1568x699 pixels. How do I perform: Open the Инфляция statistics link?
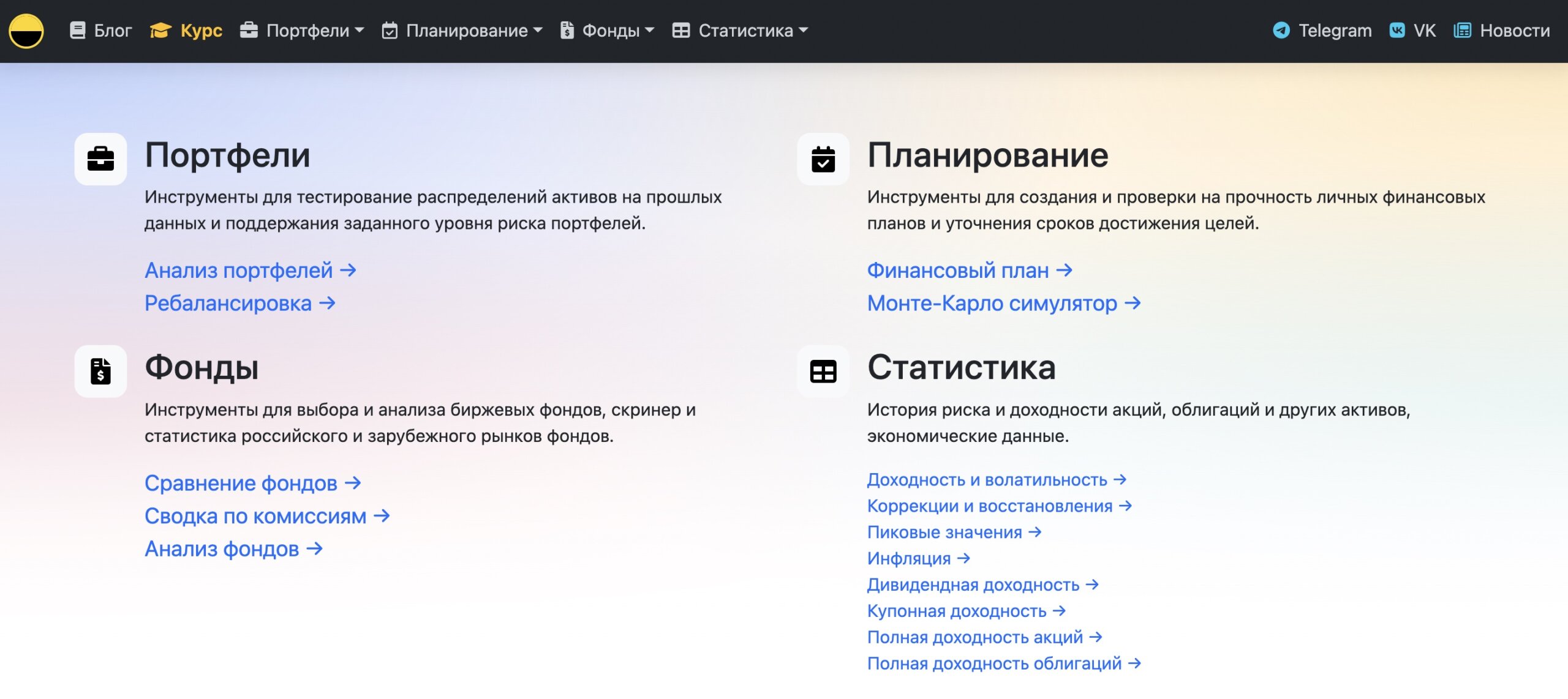pos(919,559)
